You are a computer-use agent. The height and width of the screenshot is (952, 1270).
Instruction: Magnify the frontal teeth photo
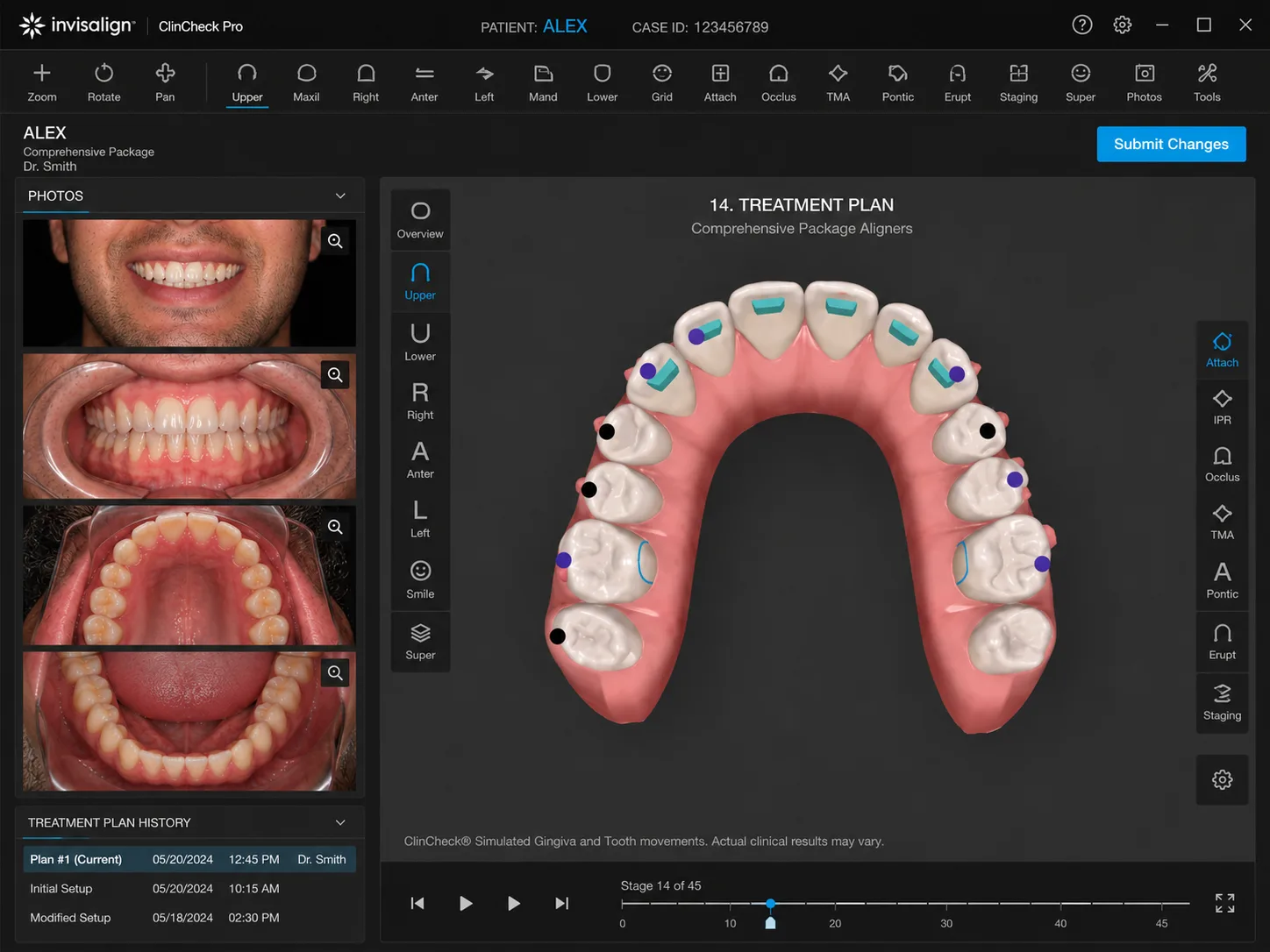pos(335,375)
